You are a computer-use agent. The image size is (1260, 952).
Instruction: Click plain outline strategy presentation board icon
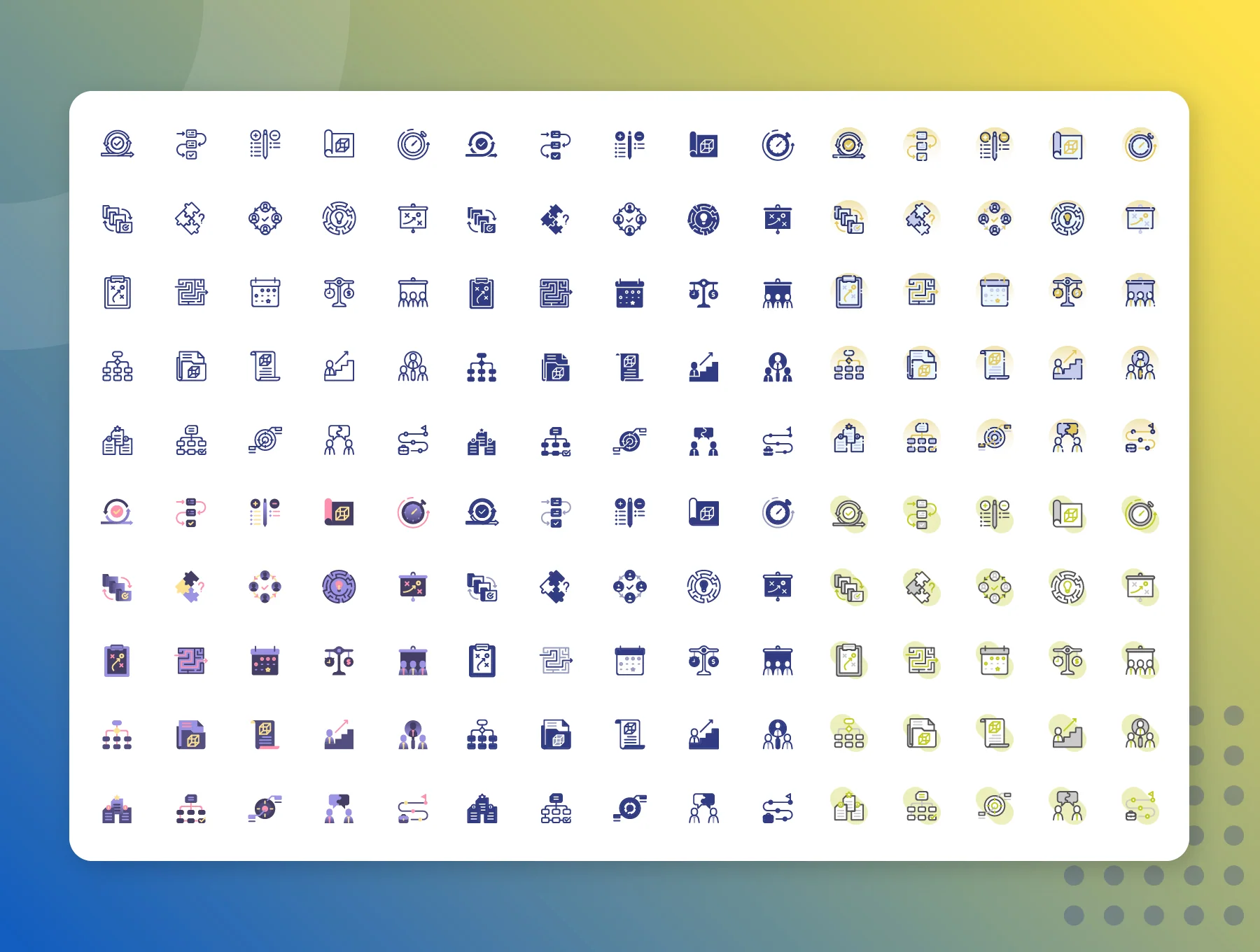coord(413,218)
